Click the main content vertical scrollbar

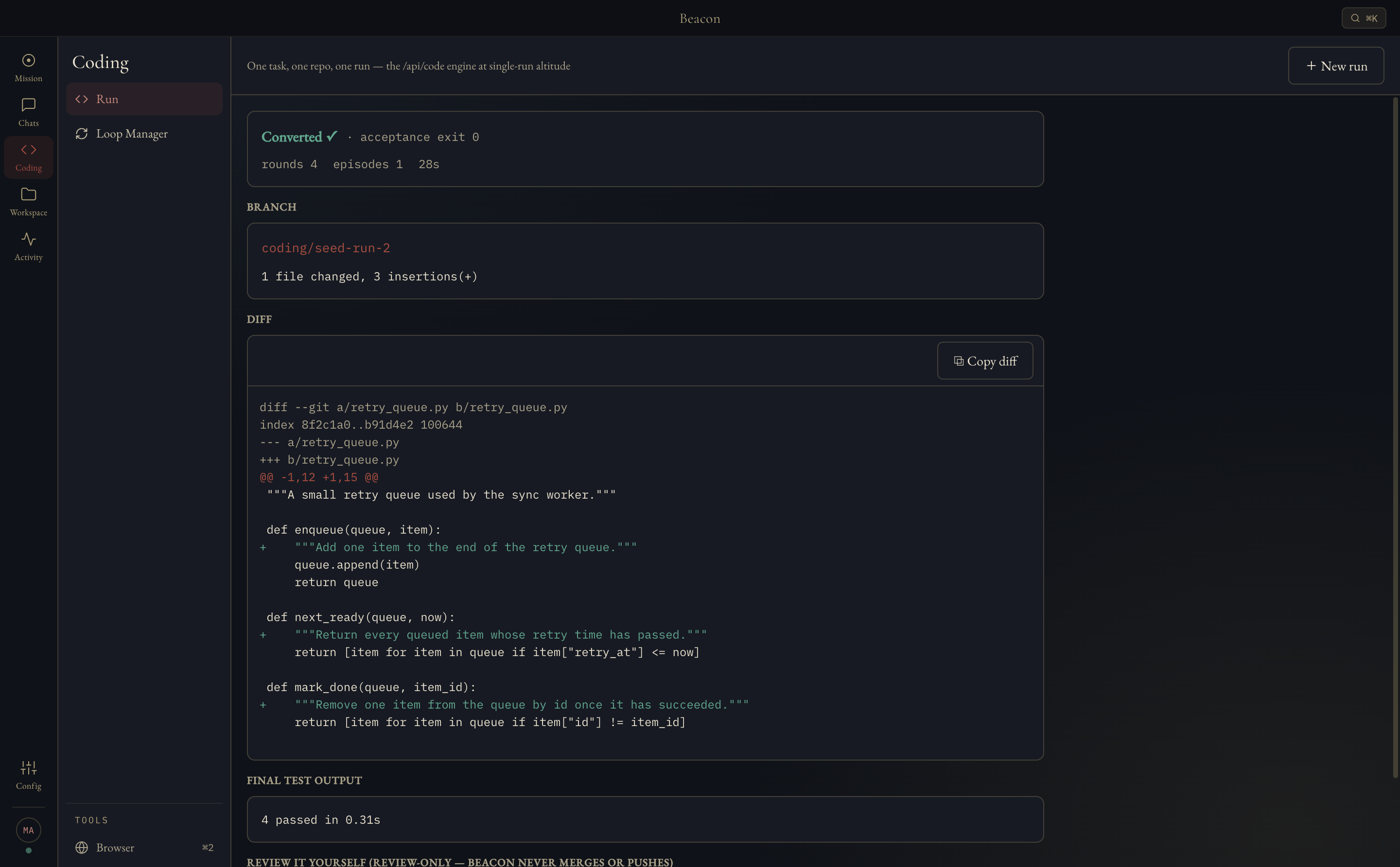click(1395, 437)
